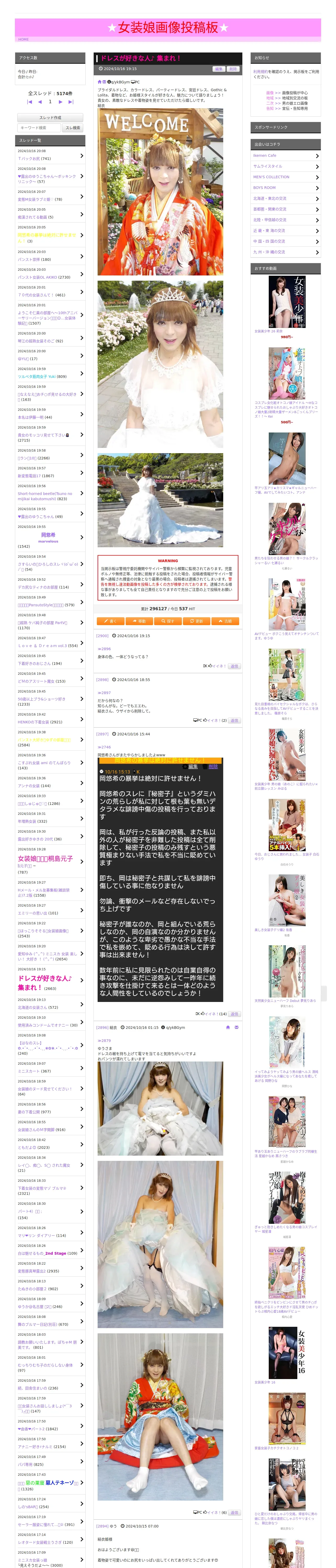Click the home icon in the opening post header
The image size is (336, 1568).
pos(100,82)
